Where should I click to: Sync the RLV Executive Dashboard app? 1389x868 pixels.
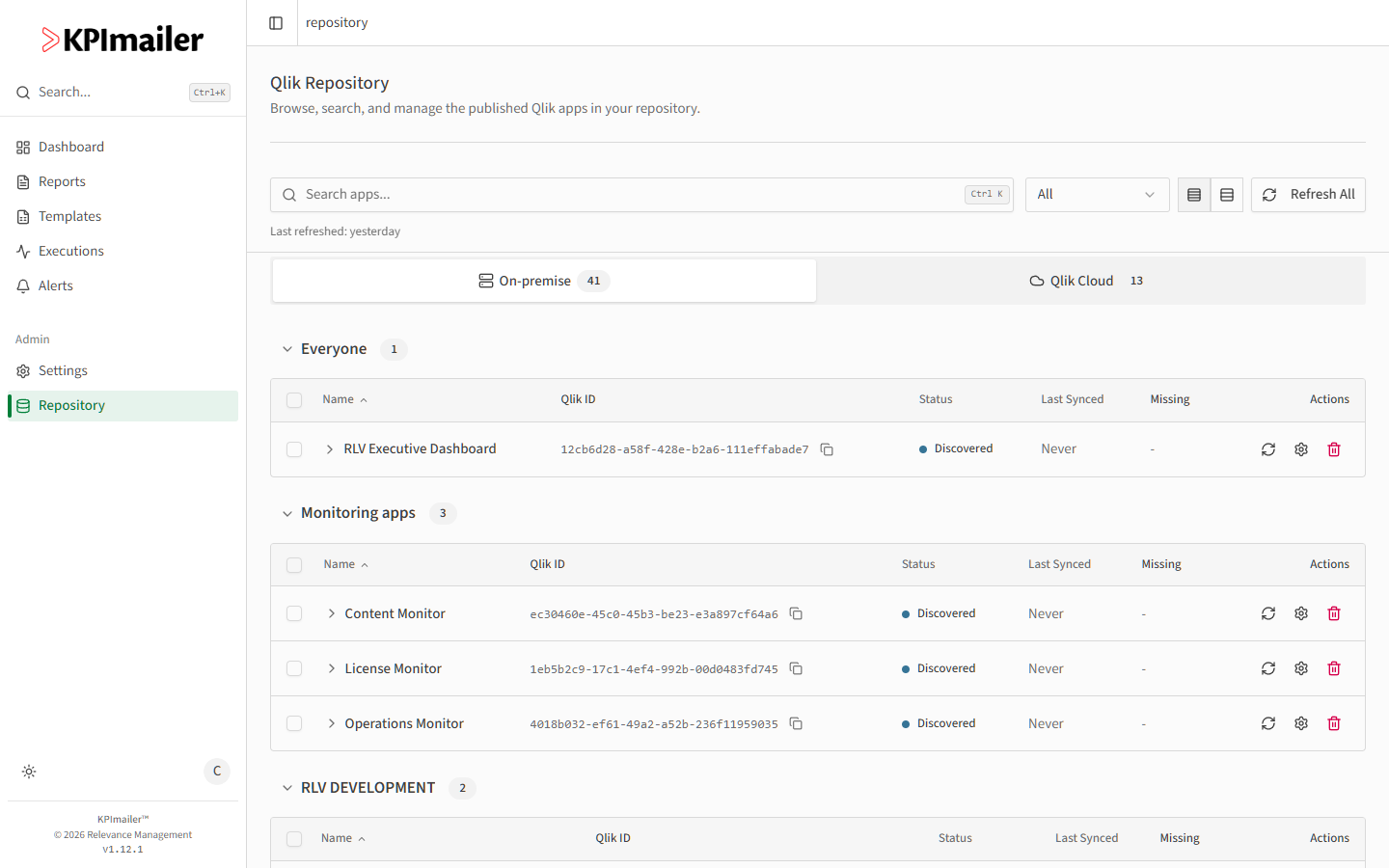(x=1268, y=449)
